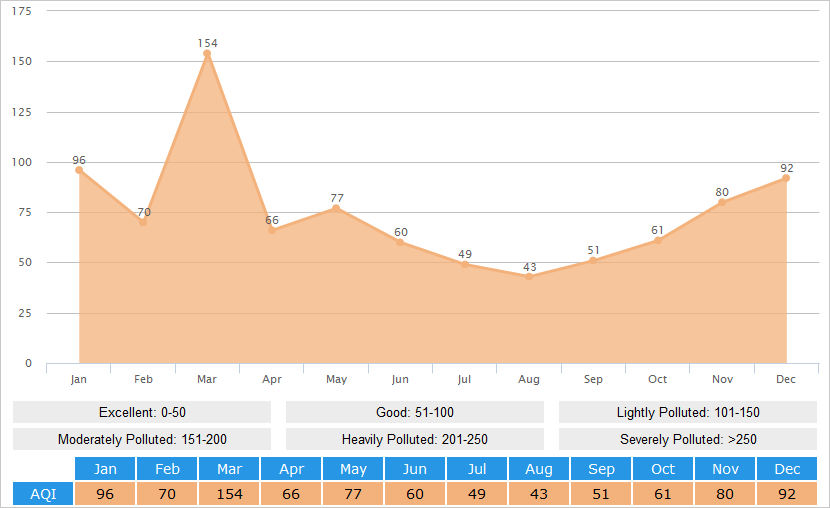This screenshot has height=508, width=830.
Task: Select orange table cell 80 under Nov
Action: point(725,494)
